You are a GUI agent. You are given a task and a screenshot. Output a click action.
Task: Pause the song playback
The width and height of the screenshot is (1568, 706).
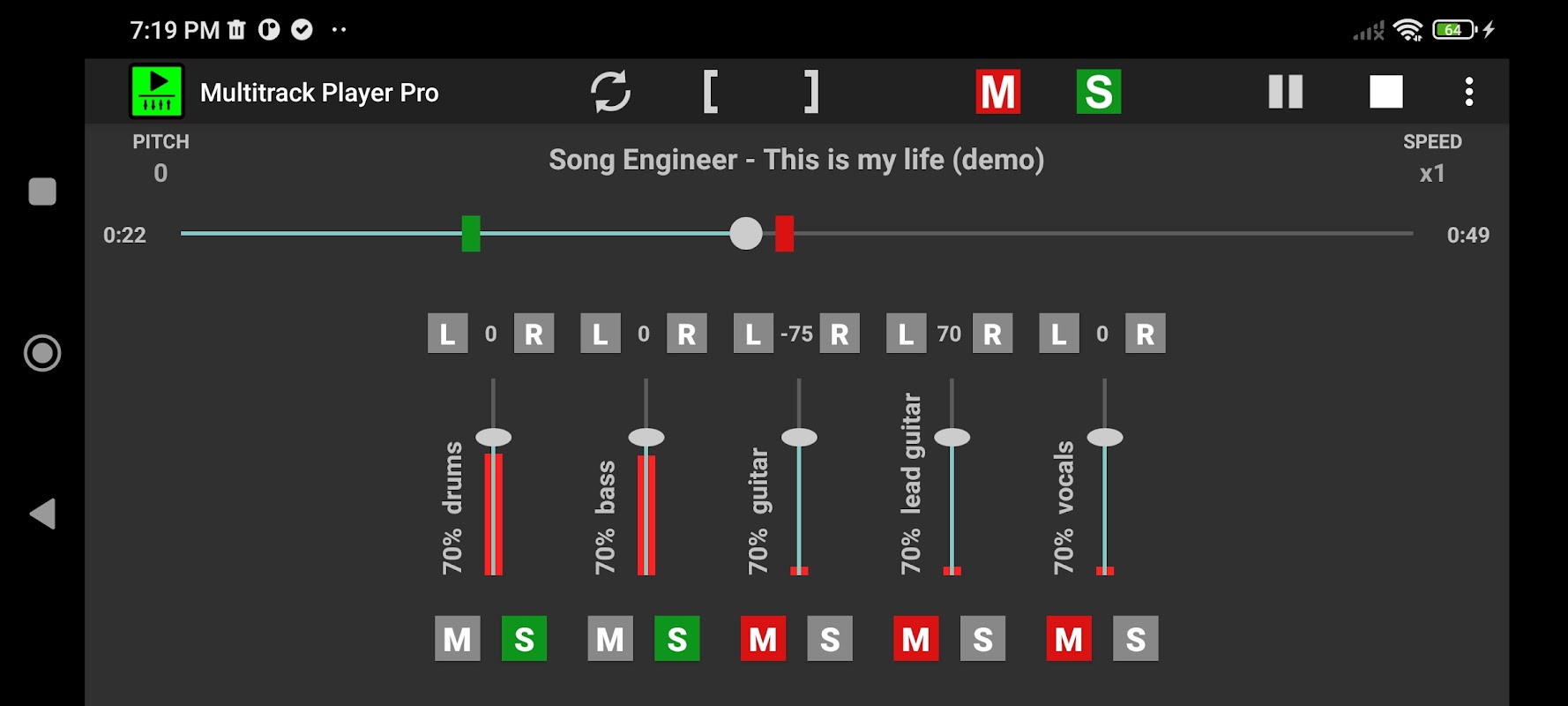tap(1285, 92)
